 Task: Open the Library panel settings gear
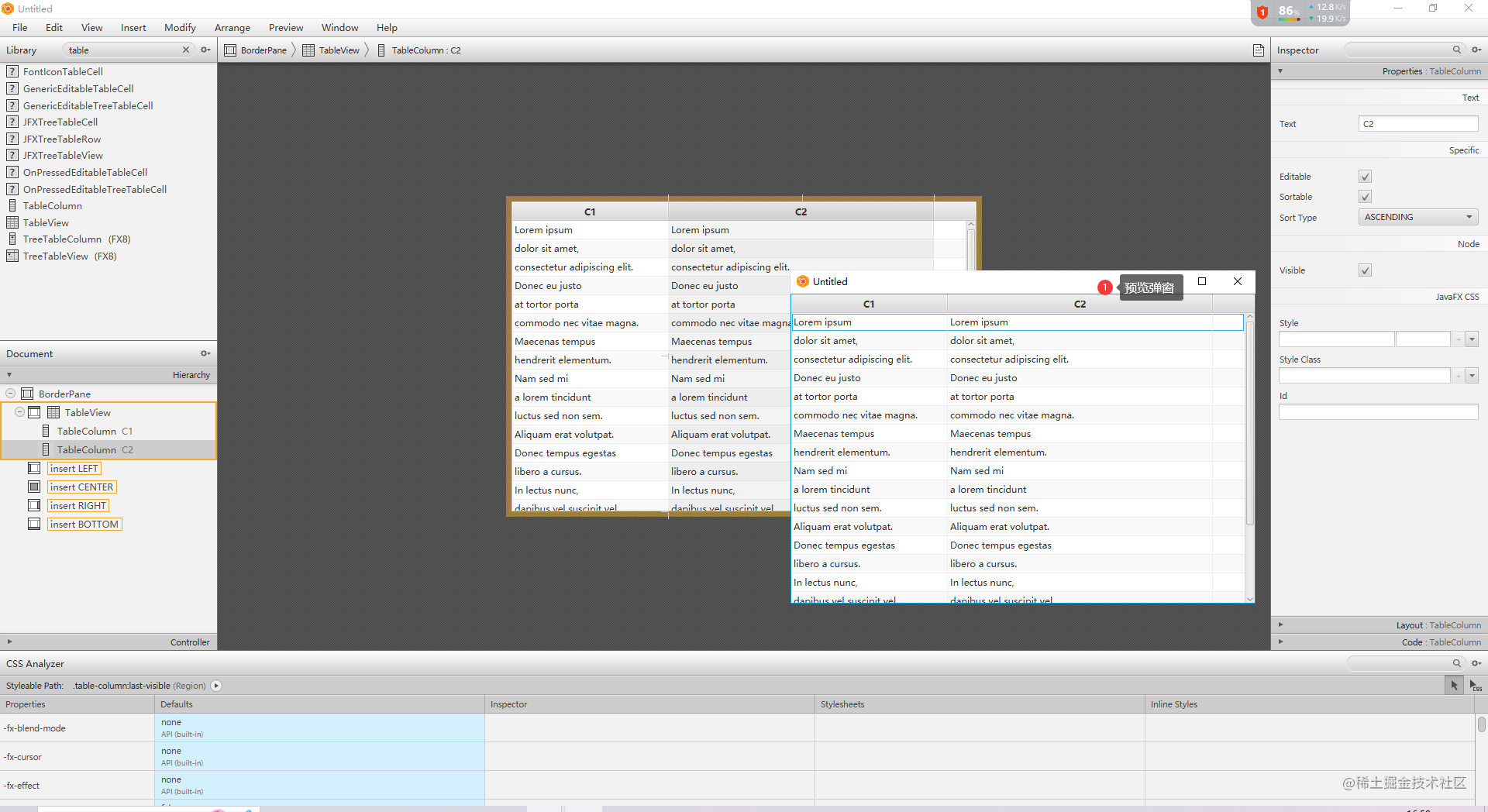[205, 50]
